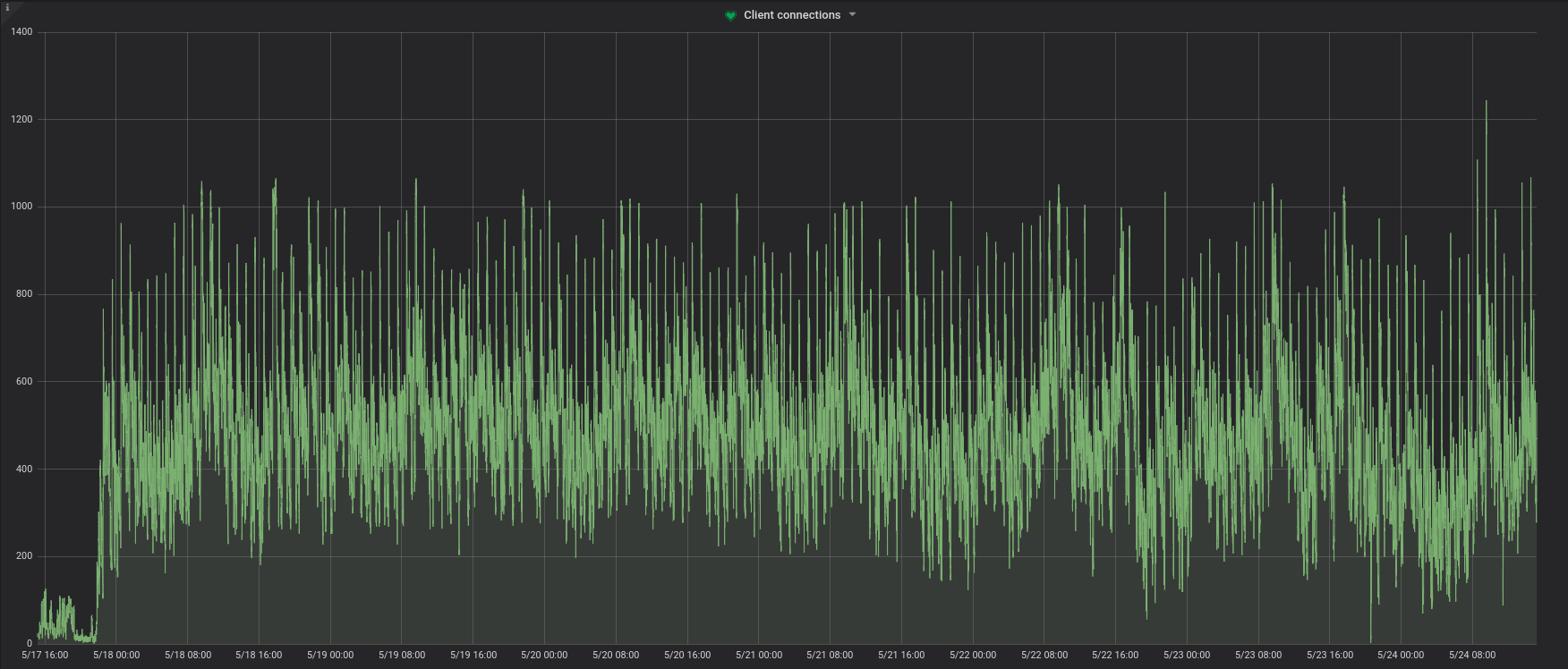This screenshot has width=1568, height=669.
Task: Click the 5/23 16:00 time axis label
Action: 1330,655
